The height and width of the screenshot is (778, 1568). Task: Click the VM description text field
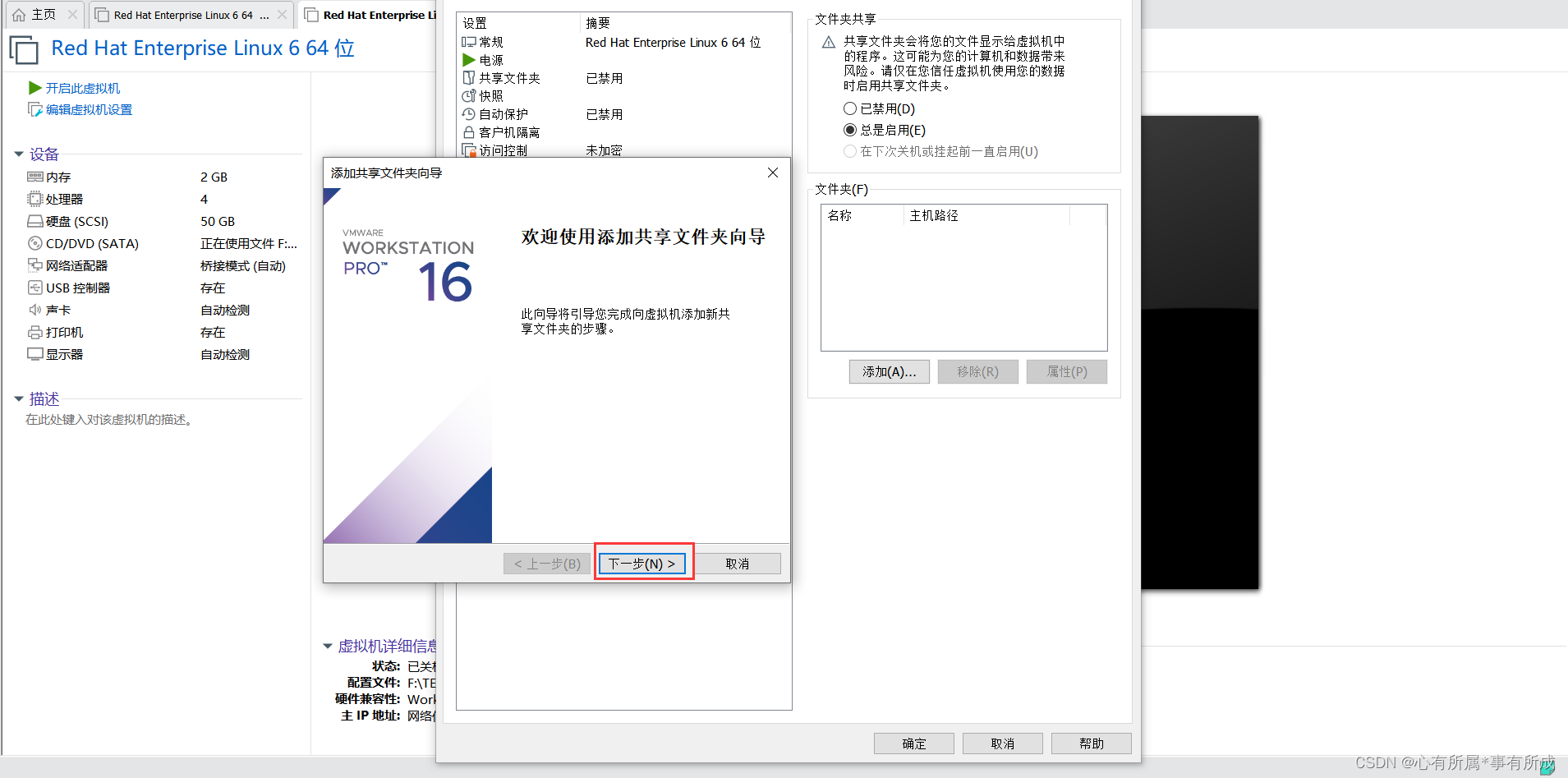point(109,420)
